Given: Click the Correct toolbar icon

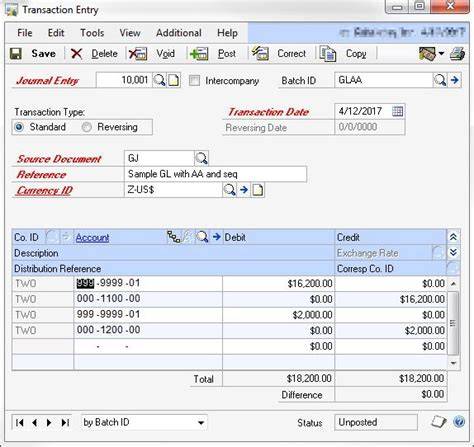Looking at the screenshot, I should (260, 53).
